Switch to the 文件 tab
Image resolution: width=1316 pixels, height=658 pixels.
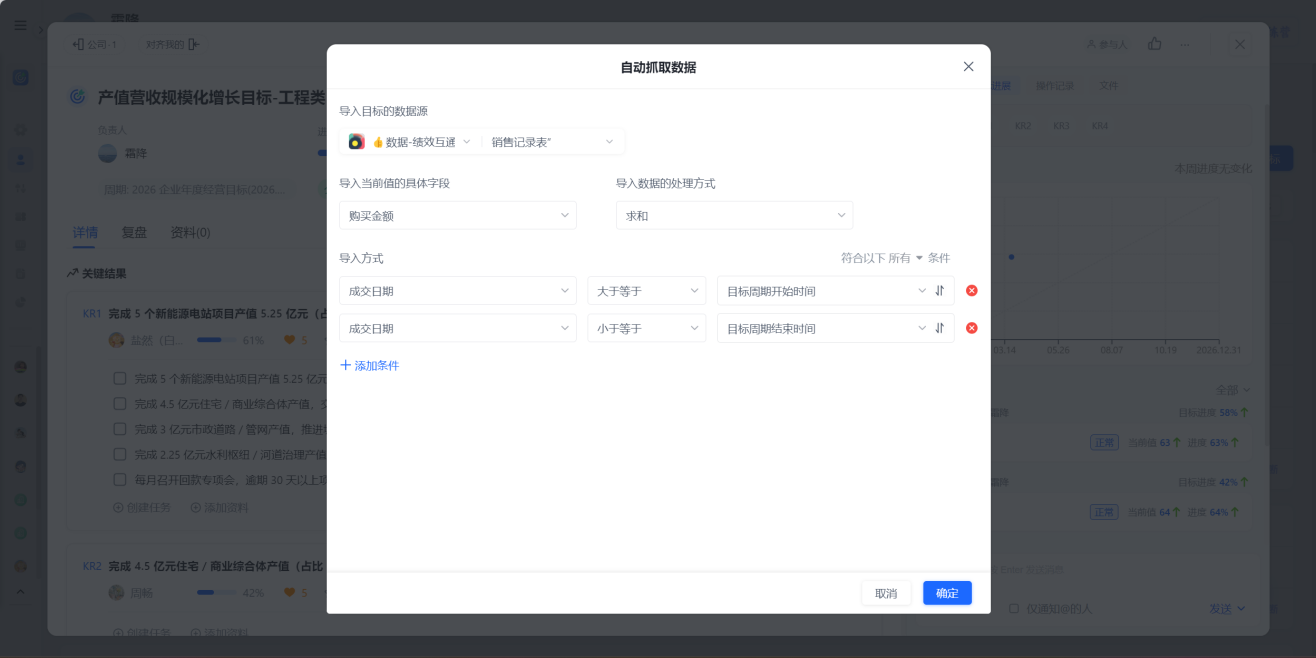pyautogui.click(x=1109, y=86)
